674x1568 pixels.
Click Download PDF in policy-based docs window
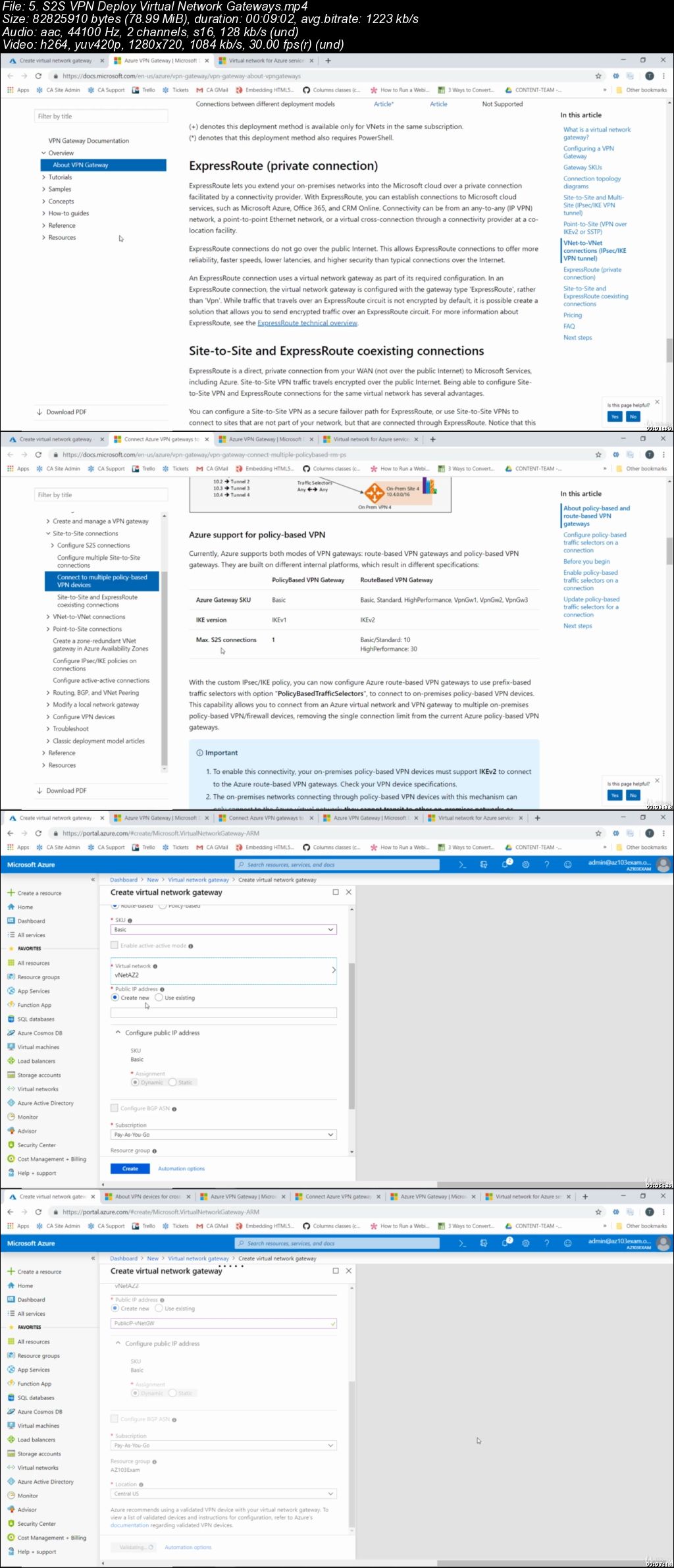click(x=62, y=790)
